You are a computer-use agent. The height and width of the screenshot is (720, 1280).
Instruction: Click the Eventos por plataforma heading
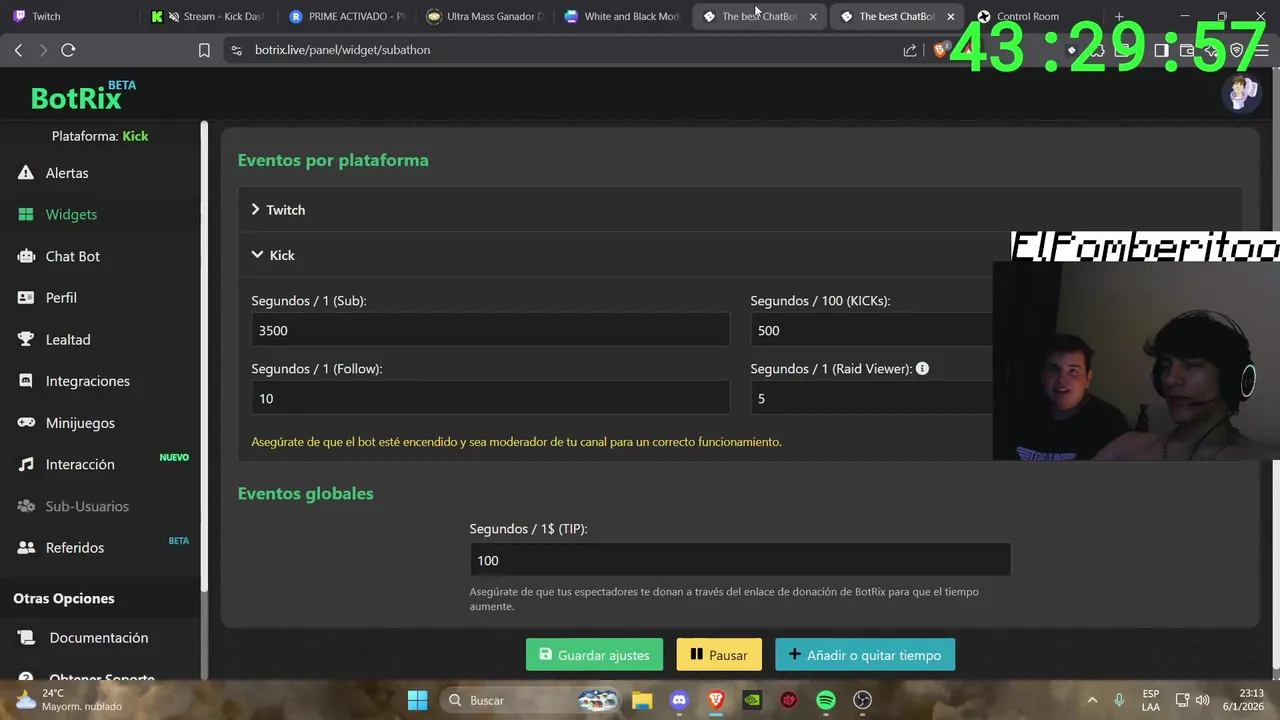coord(333,160)
